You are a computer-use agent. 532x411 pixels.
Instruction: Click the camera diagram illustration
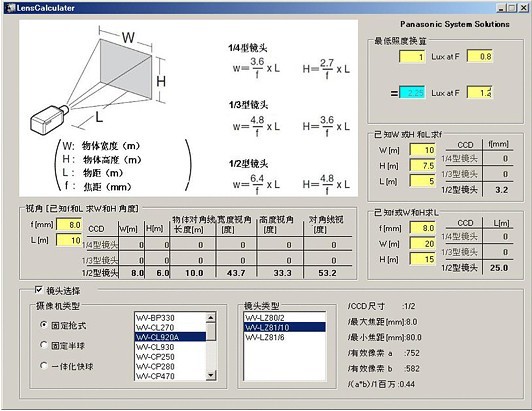pyautogui.click(x=98, y=81)
